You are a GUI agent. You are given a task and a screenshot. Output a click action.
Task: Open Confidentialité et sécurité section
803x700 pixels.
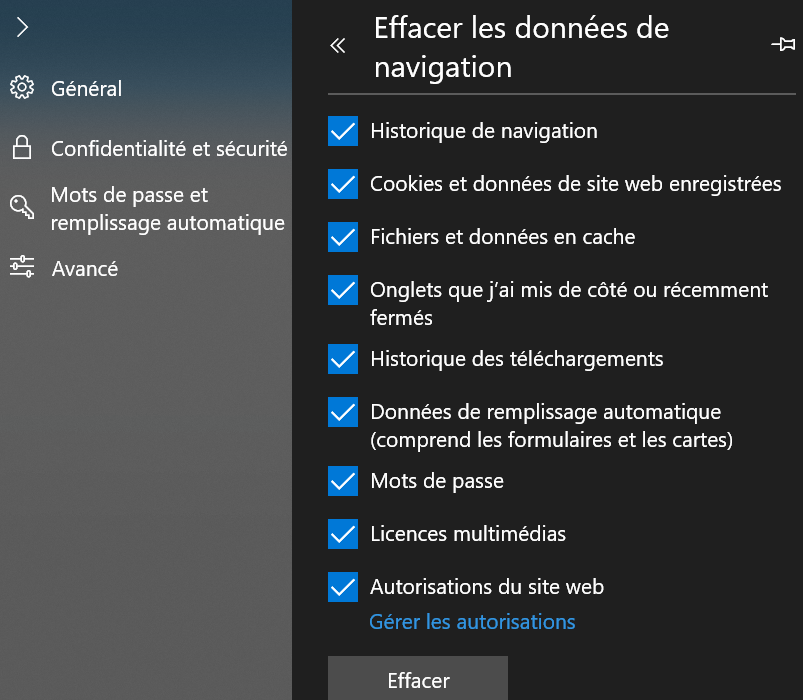169,149
